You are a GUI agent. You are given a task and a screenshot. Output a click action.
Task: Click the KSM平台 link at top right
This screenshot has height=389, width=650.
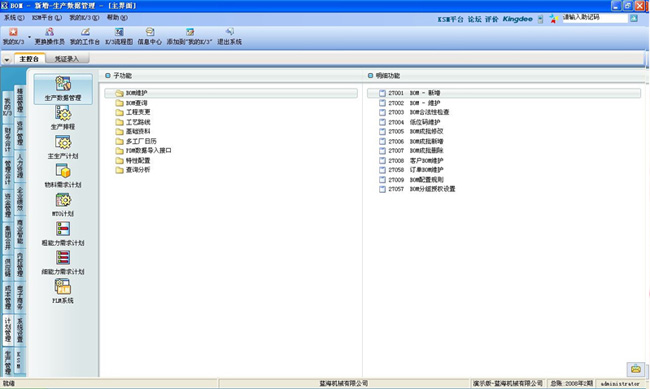(x=451, y=19)
